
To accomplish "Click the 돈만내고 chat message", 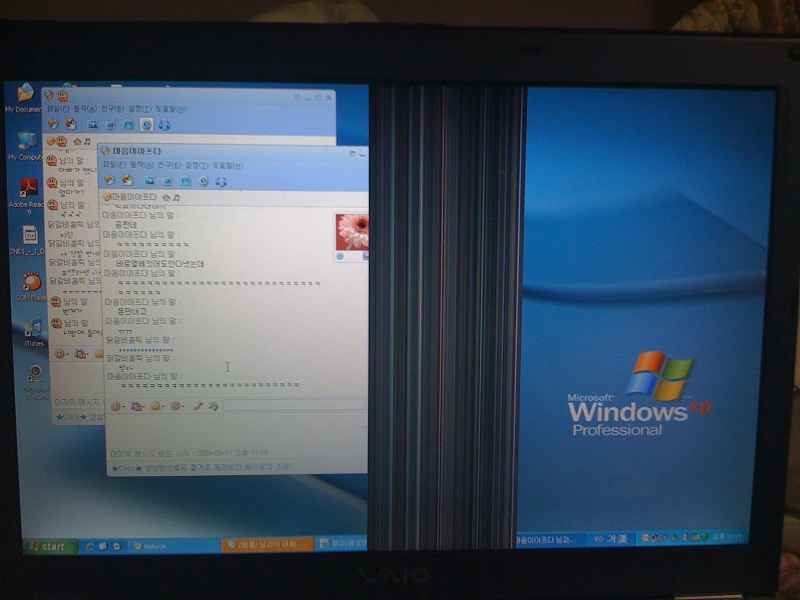I will point(132,311).
